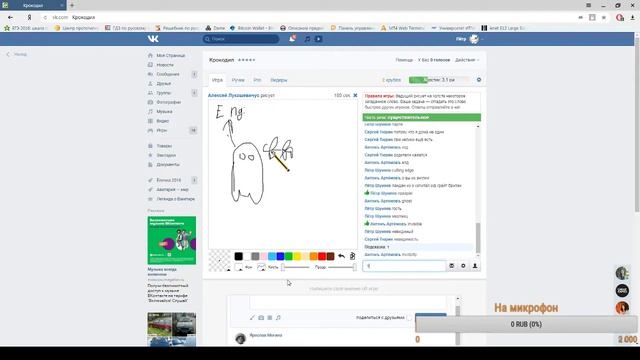The width and height of the screenshot is (640, 360).
Task: Click the attach photo icon in comment box
Action: (x=261, y=318)
